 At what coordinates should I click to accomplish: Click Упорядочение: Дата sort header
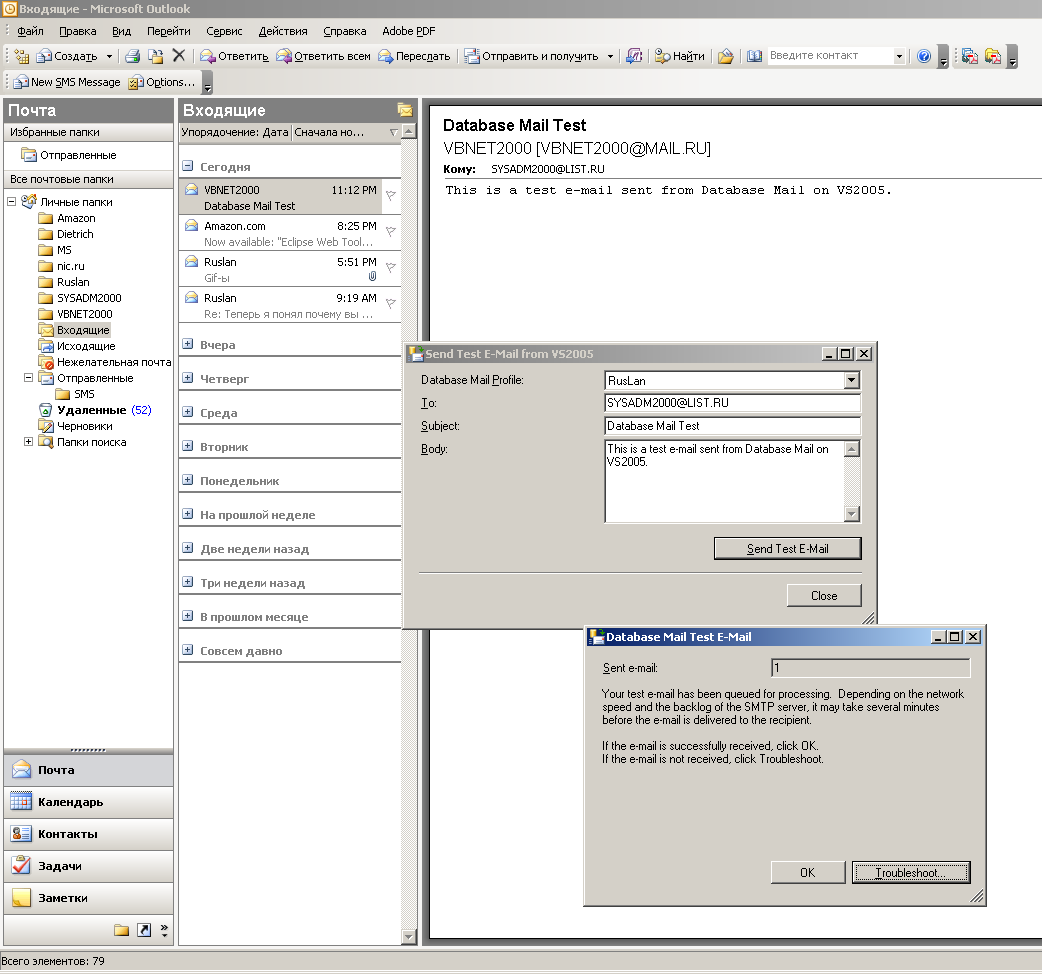235,132
